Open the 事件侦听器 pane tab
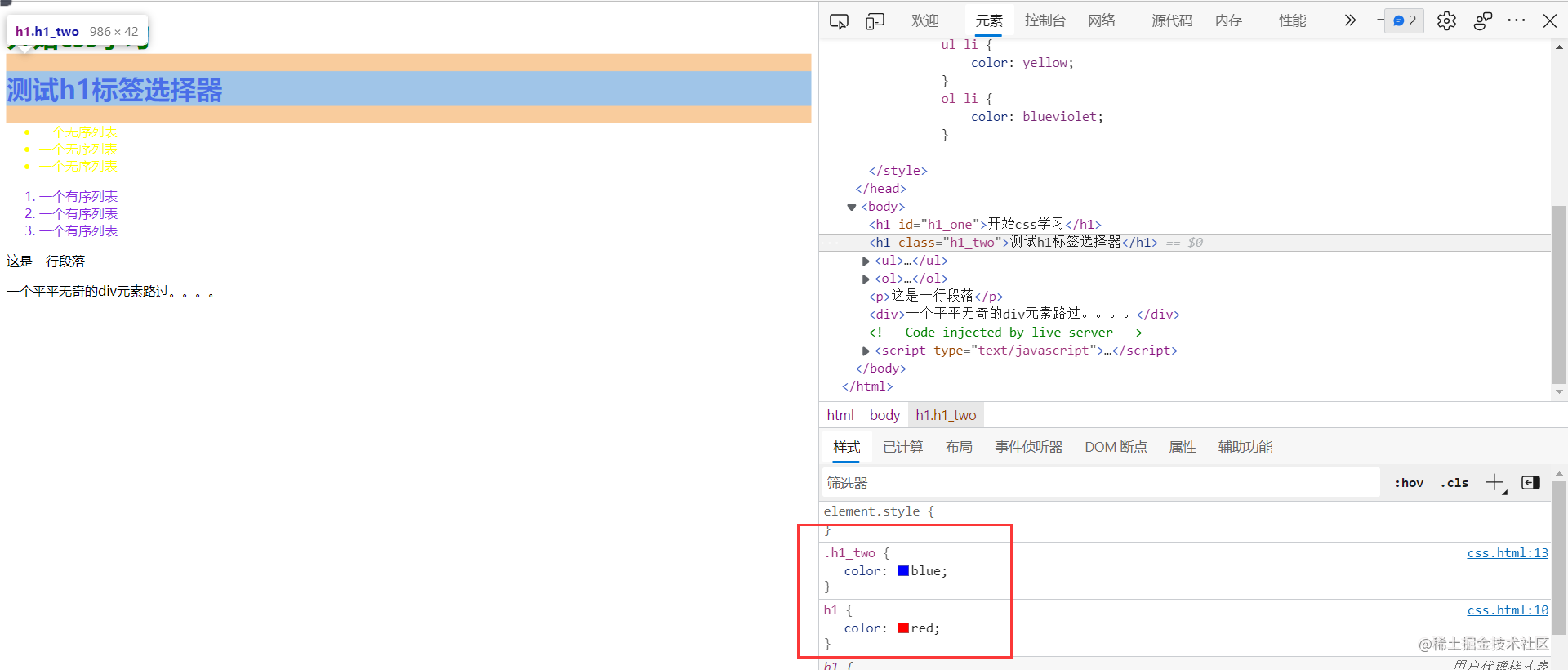This screenshot has height=670, width=1568. click(1029, 447)
